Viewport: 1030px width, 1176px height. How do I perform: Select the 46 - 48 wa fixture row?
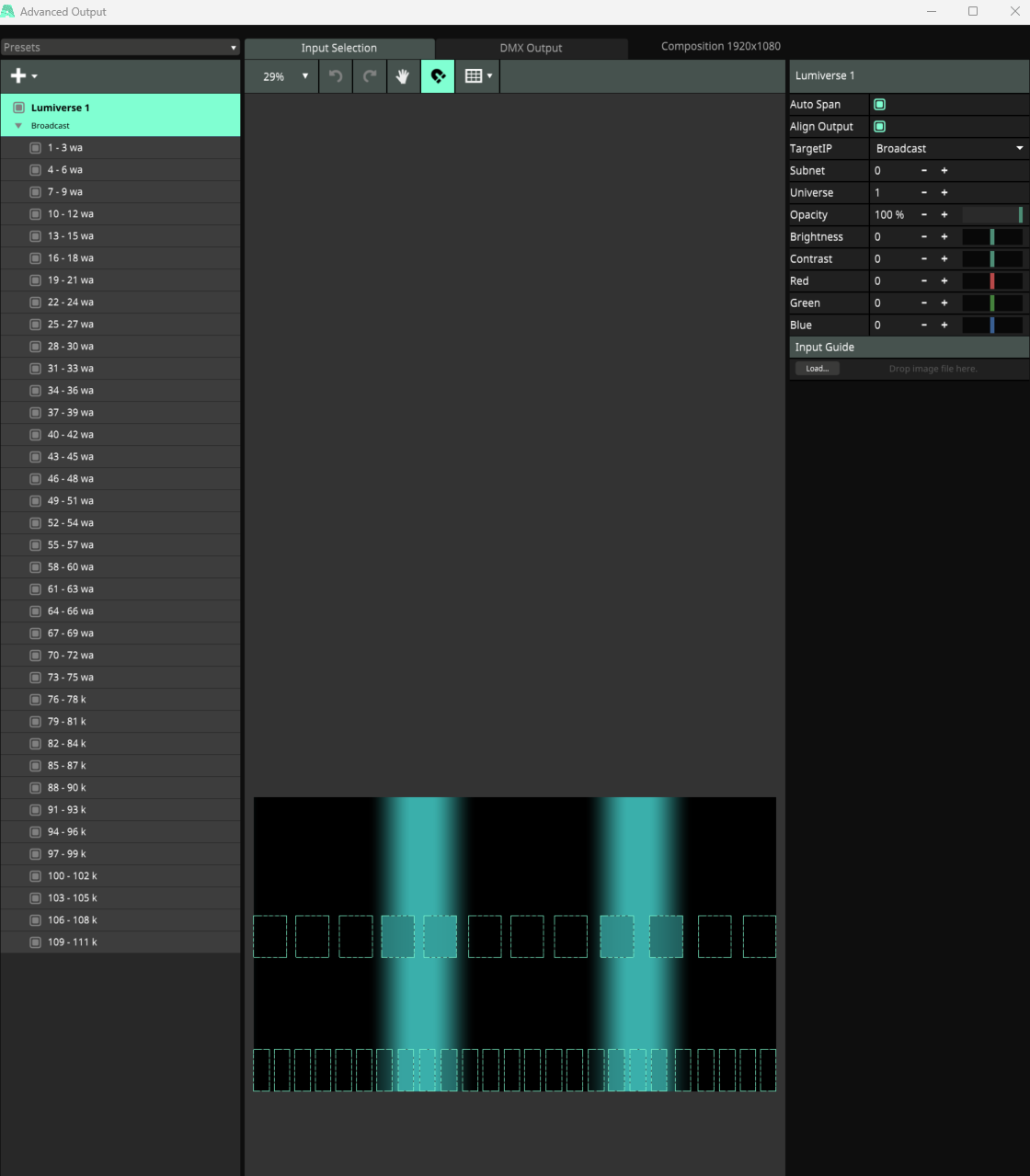[x=120, y=479]
